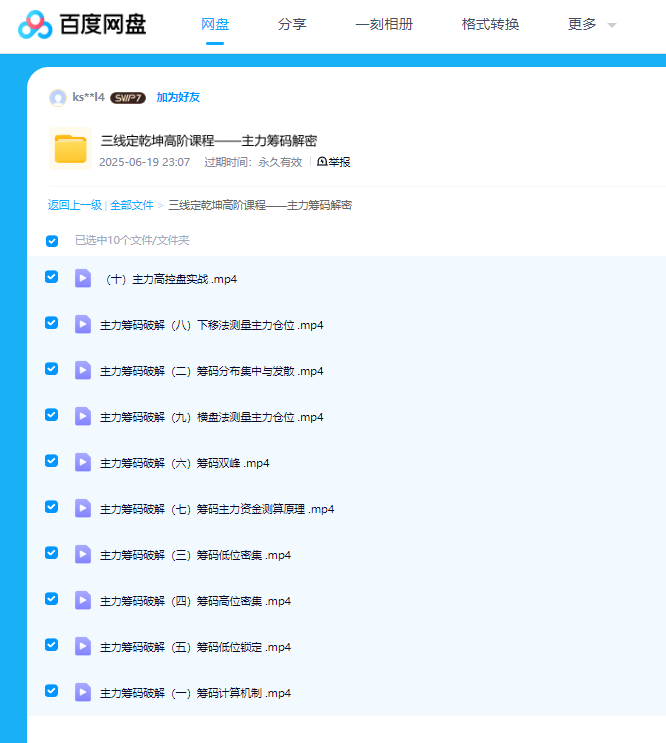
Task: Click the 2025-06-19 23:07 share date
Action: coord(144,162)
